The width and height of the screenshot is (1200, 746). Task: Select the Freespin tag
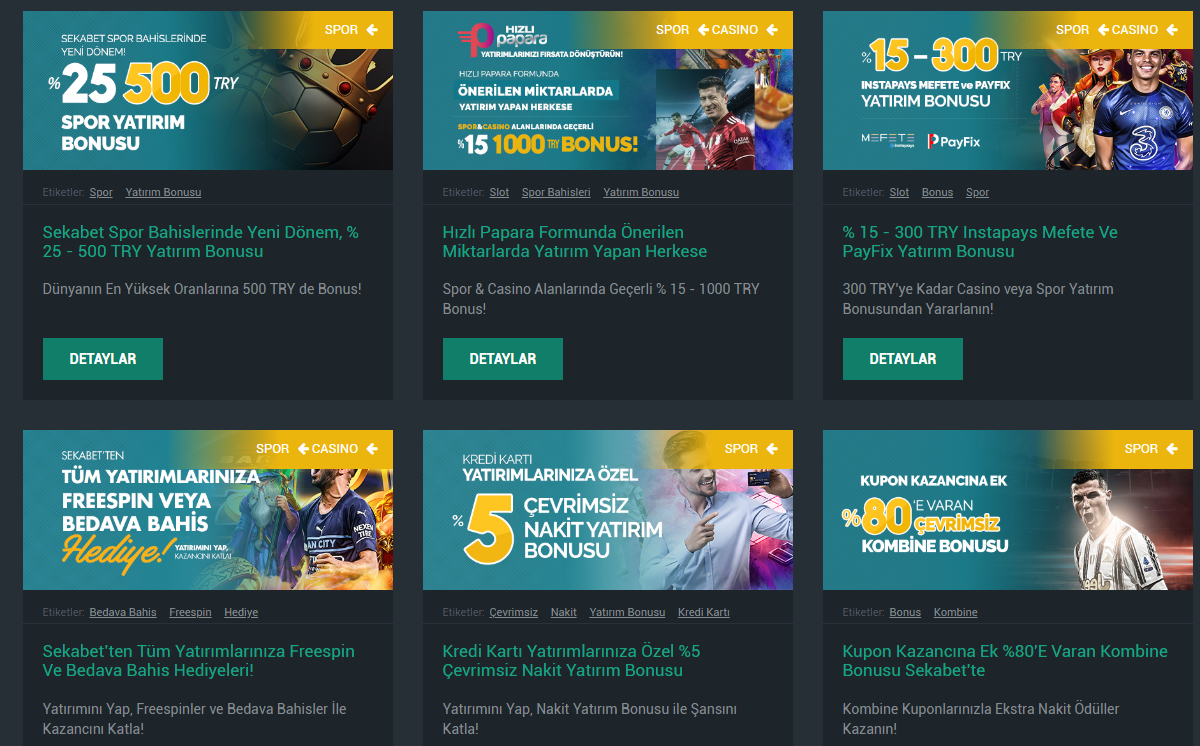(190, 612)
